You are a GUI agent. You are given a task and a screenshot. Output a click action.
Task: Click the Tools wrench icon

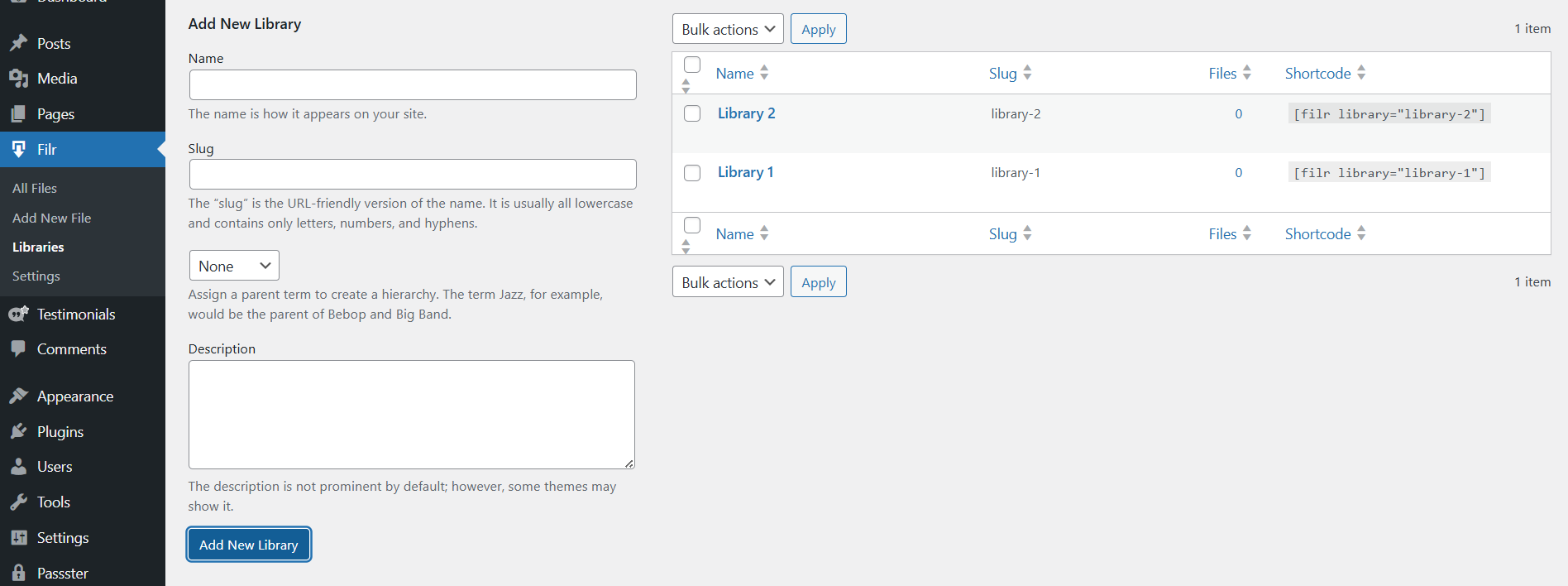click(18, 502)
